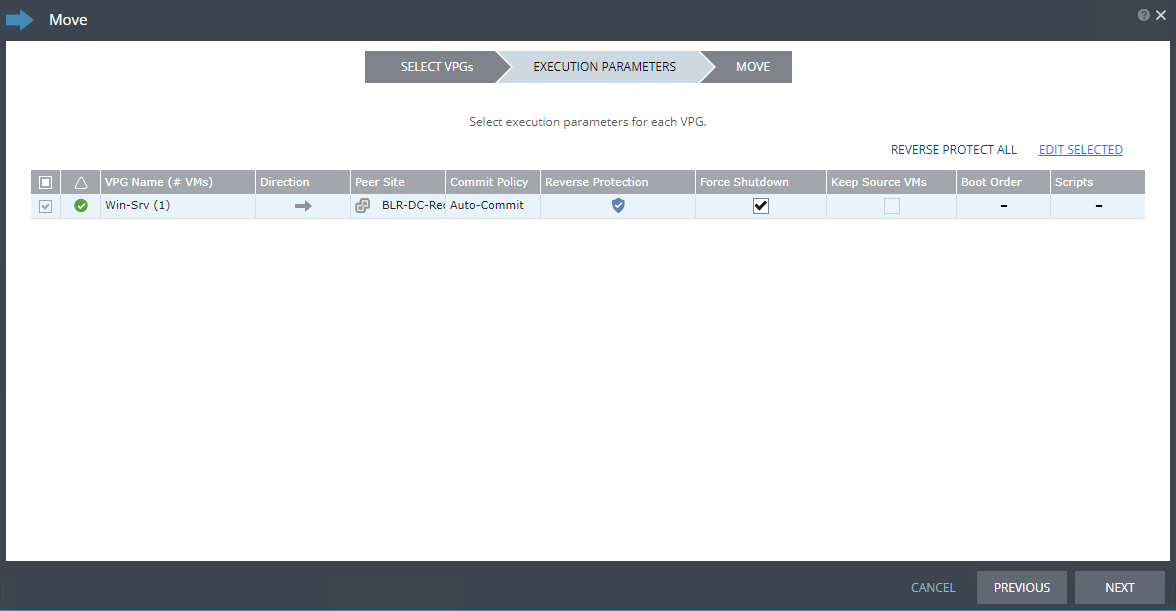Click Scripts column header
Image resolution: width=1176 pixels, height=611 pixels.
click(1098, 182)
